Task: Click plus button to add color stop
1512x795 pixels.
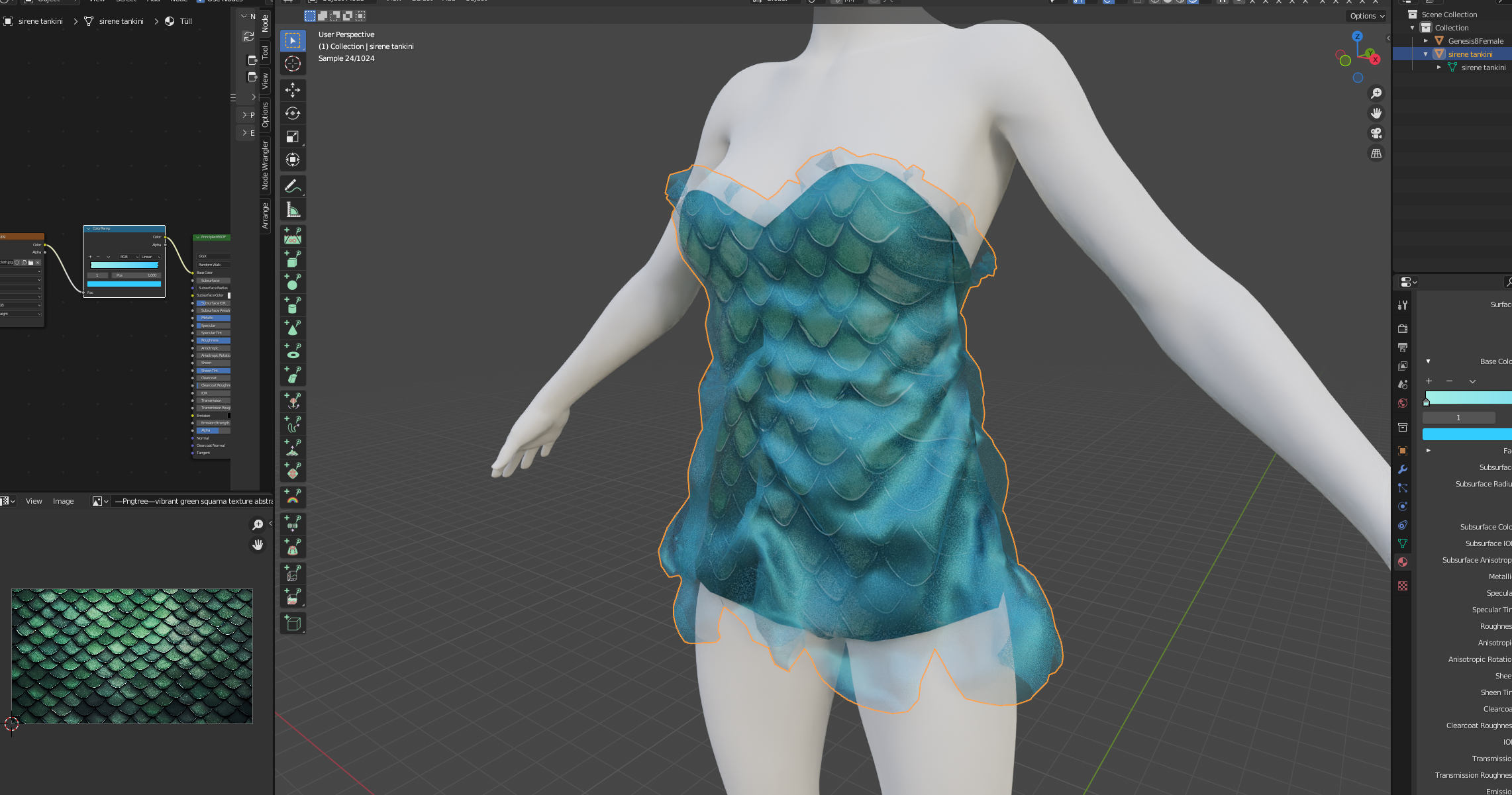Action: pyautogui.click(x=1429, y=381)
